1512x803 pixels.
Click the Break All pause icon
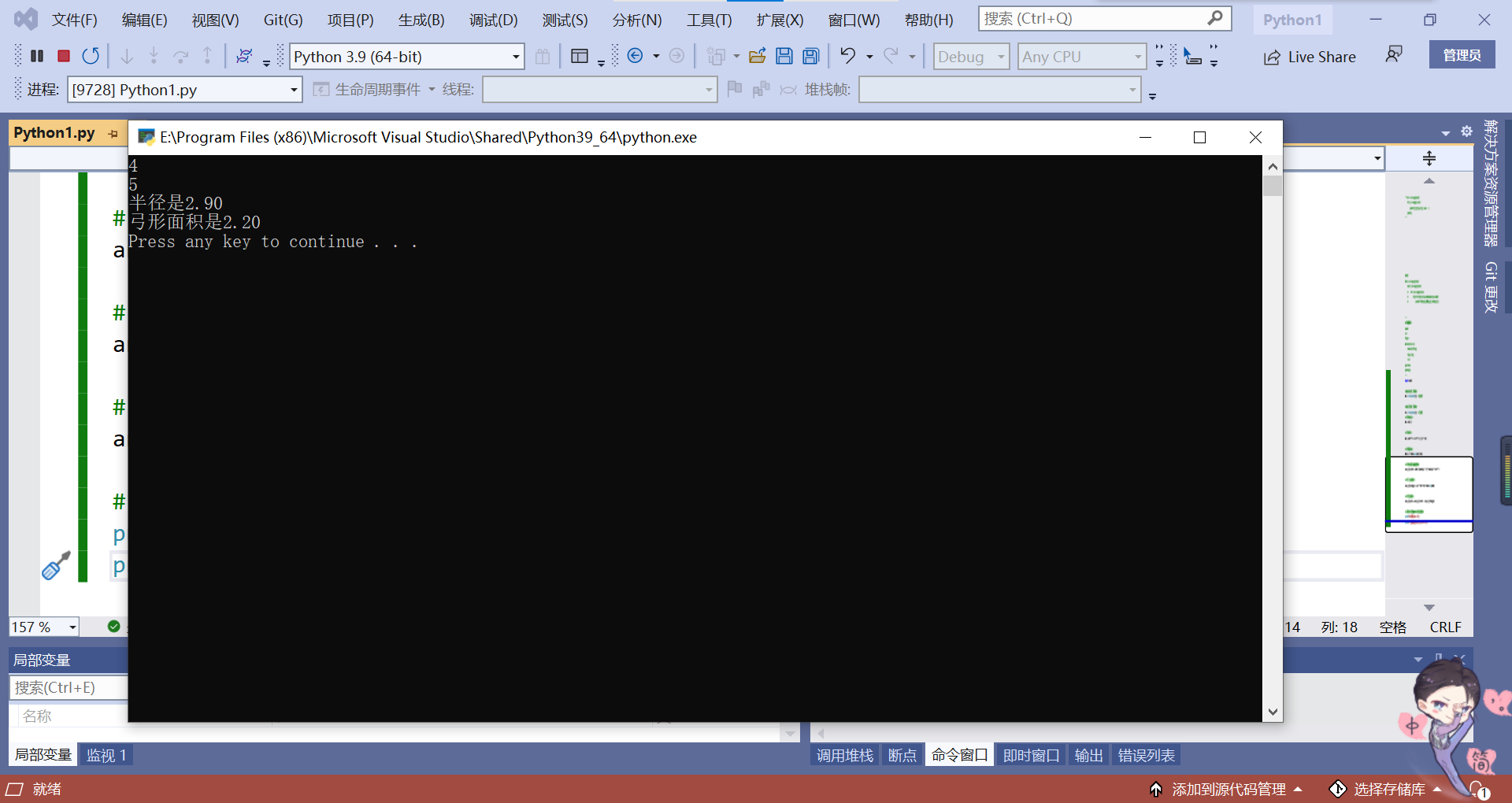(x=36, y=55)
